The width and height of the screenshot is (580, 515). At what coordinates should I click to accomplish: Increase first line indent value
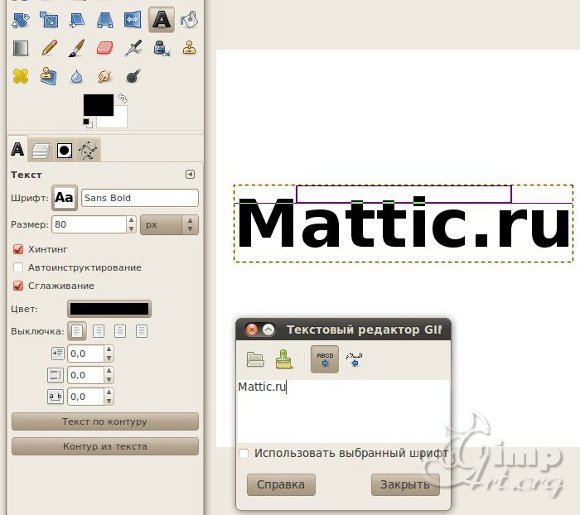pyautogui.click(x=109, y=350)
